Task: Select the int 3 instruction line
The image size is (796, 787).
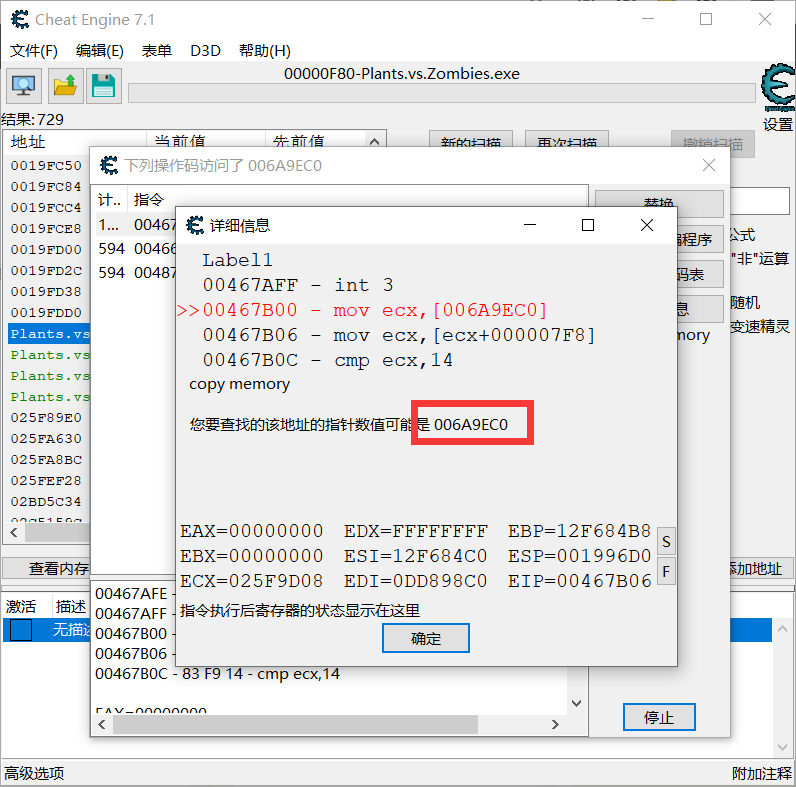Action: pyautogui.click(x=298, y=285)
